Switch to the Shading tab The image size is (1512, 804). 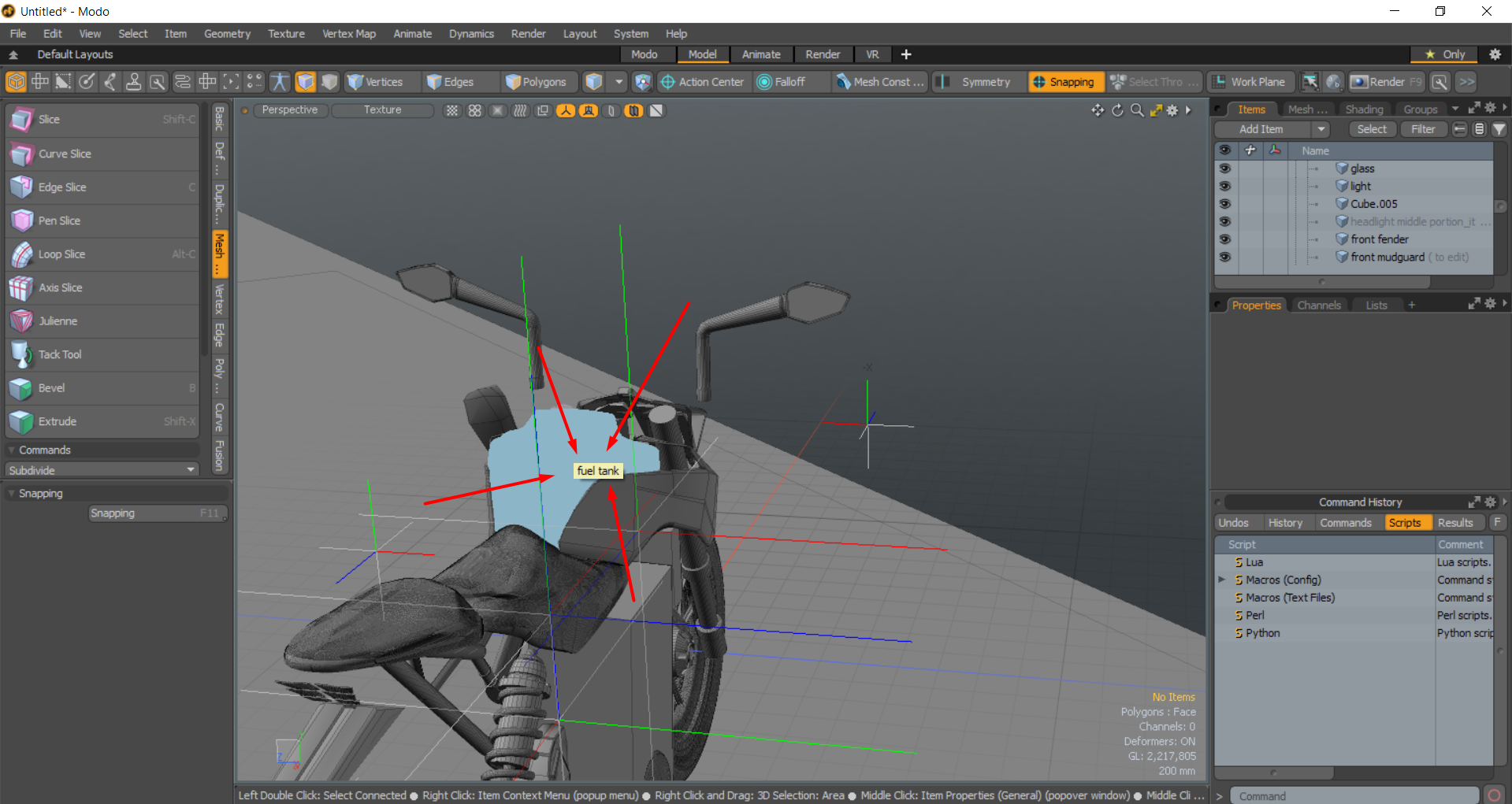coord(1364,109)
